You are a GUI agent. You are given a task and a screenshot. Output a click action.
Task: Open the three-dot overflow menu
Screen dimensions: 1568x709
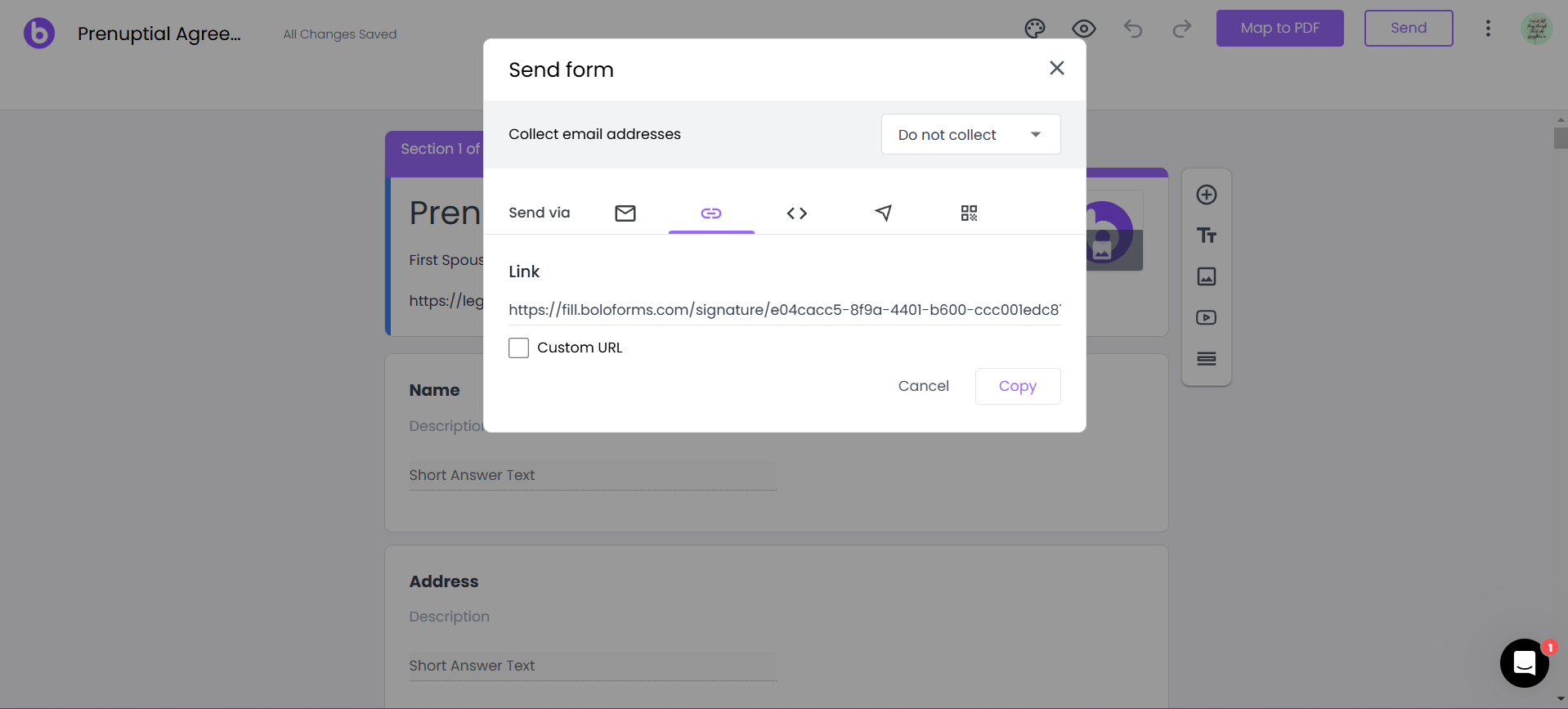point(1487,28)
